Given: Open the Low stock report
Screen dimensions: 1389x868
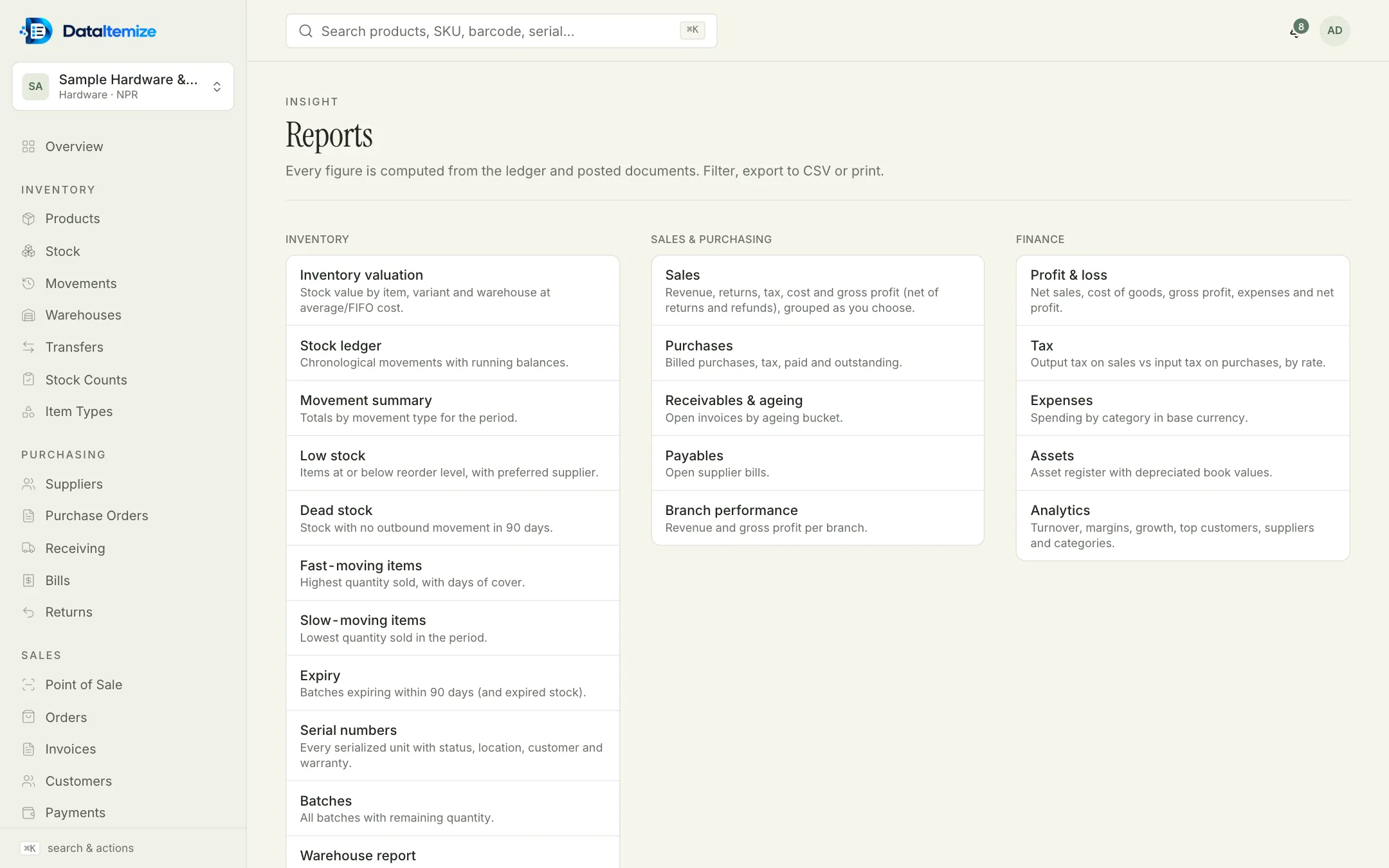Looking at the screenshot, I should click(x=453, y=464).
